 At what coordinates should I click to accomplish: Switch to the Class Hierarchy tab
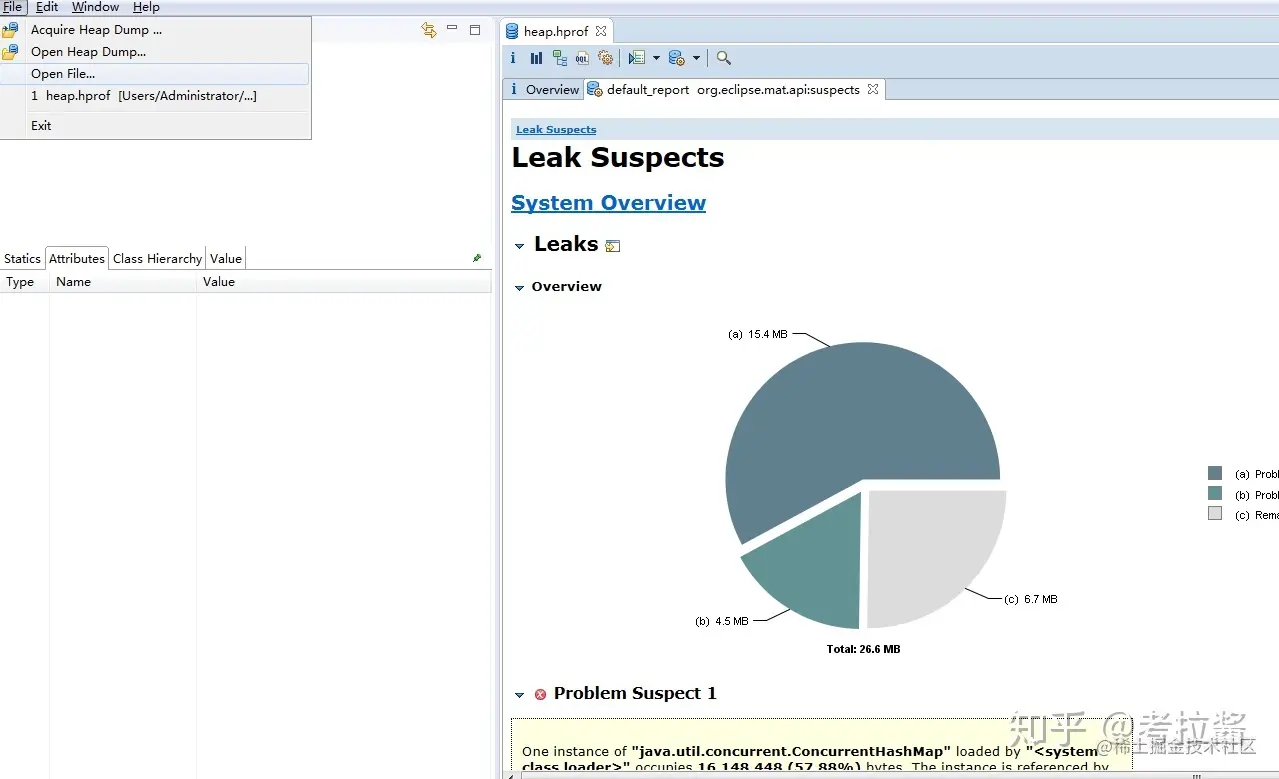coord(157,258)
